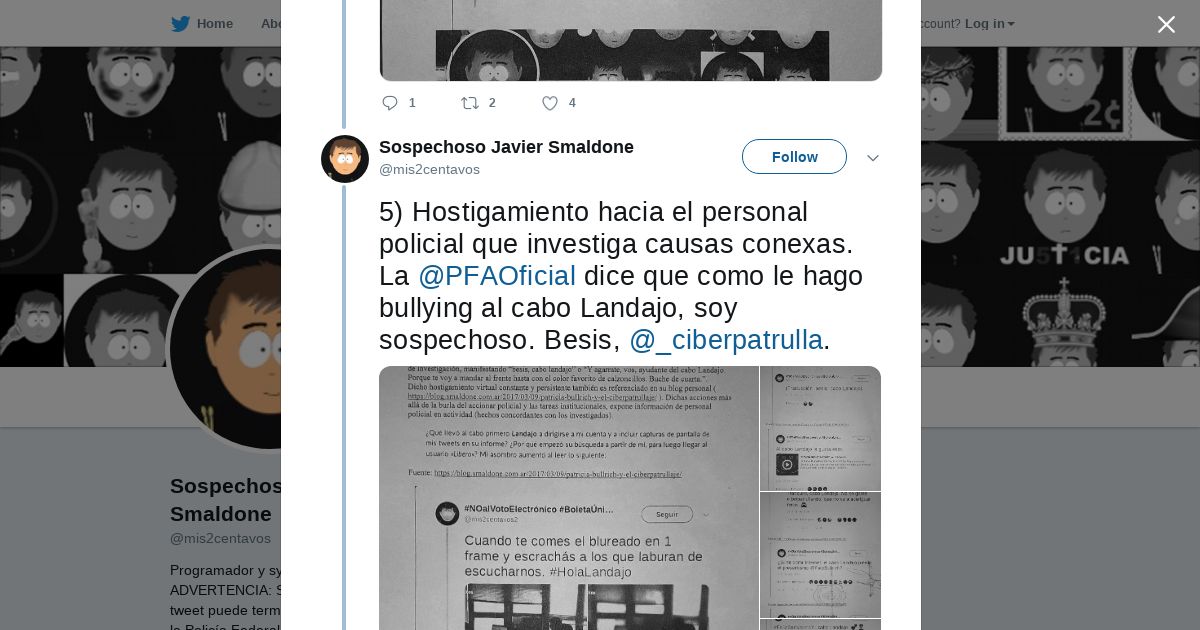
Task: Open the @PFAOficial mention link
Action: click(497, 276)
